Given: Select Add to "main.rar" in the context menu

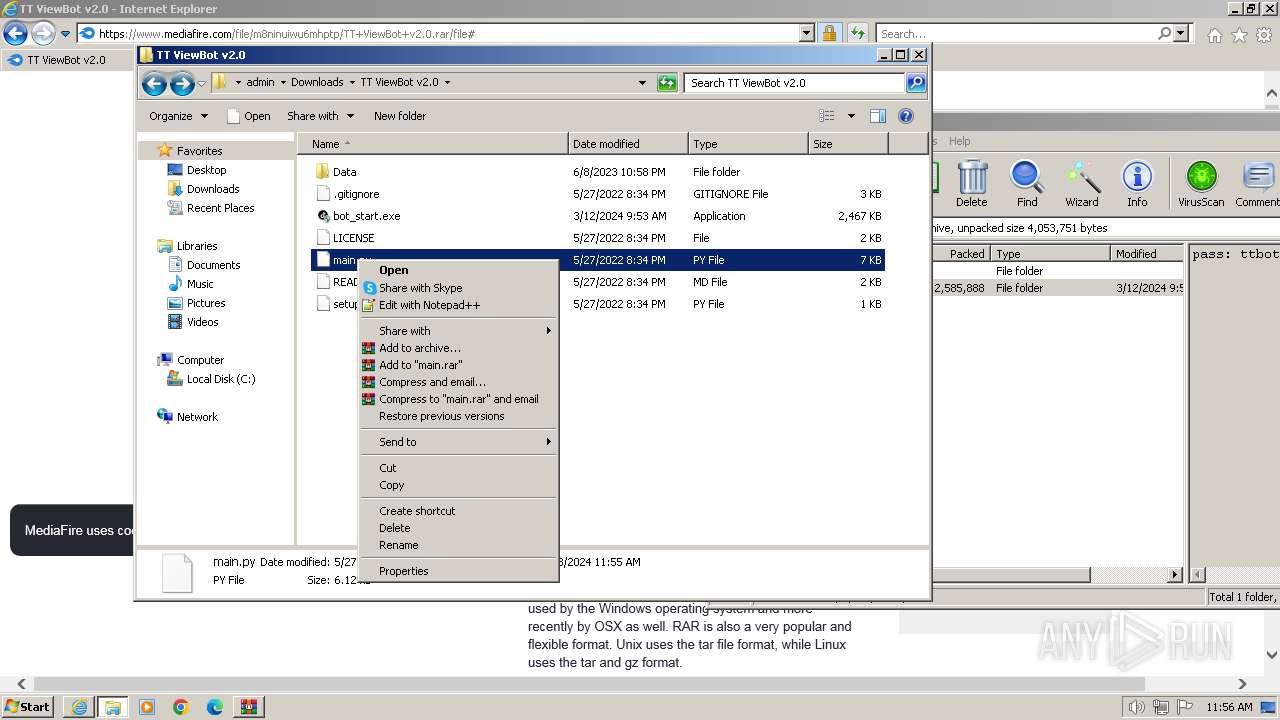Looking at the screenshot, I should (420, 365).
